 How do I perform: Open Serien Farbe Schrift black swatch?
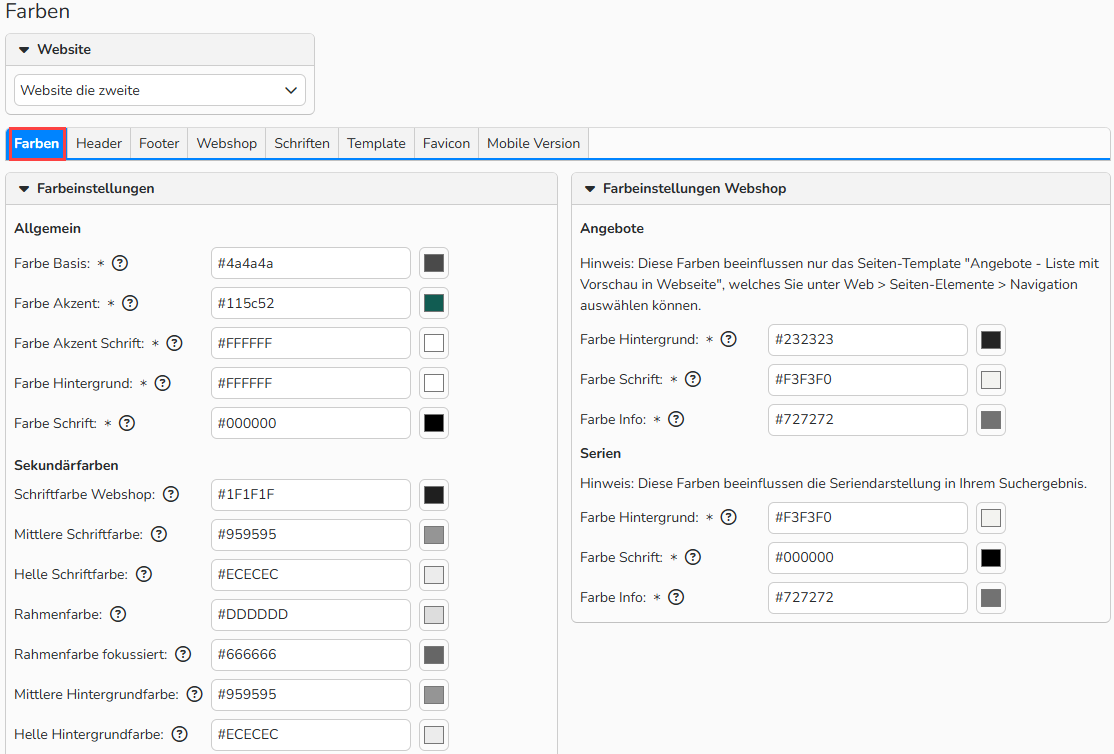pos(991,558)
